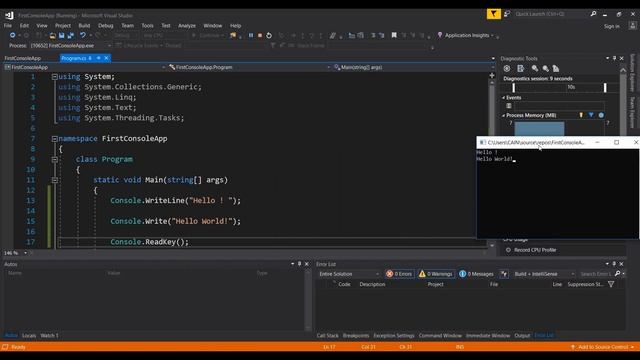The image size is (640, 360).
Task: Click the Navigate Backward toolbar icon
Action: [x=12, y=36]
